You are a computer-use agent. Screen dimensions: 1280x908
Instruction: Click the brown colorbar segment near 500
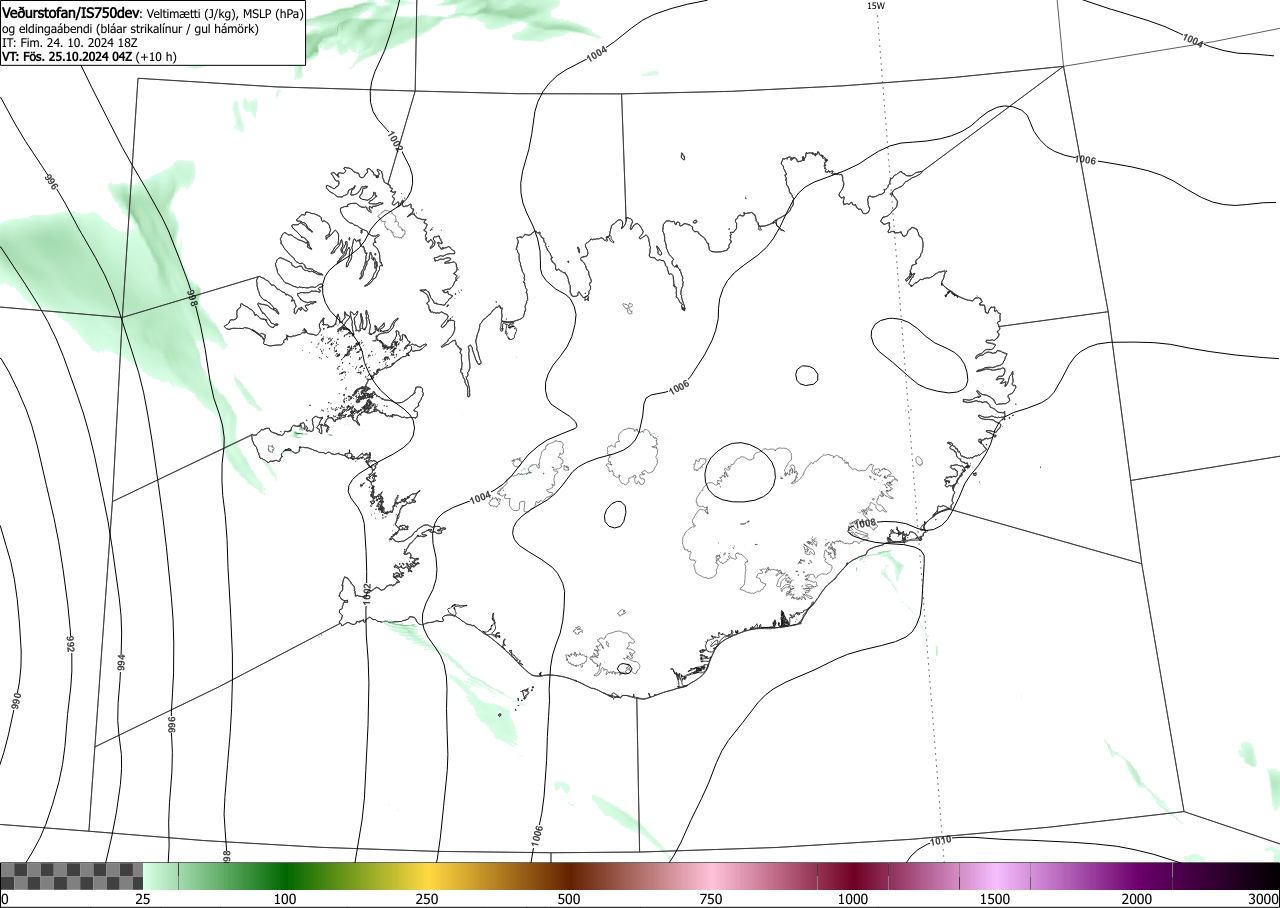(x=569, y=876)
